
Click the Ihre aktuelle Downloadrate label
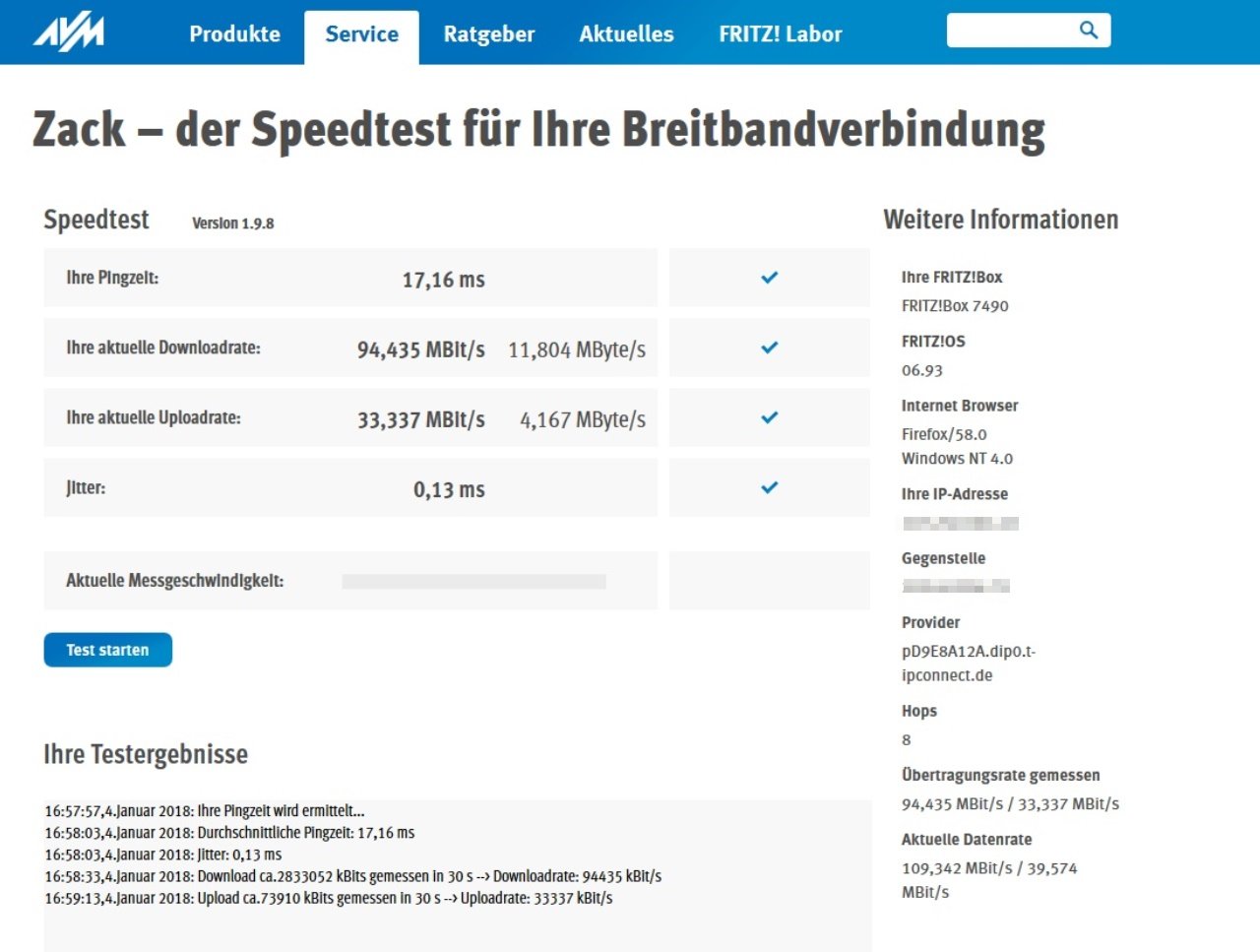pos(163,348)
